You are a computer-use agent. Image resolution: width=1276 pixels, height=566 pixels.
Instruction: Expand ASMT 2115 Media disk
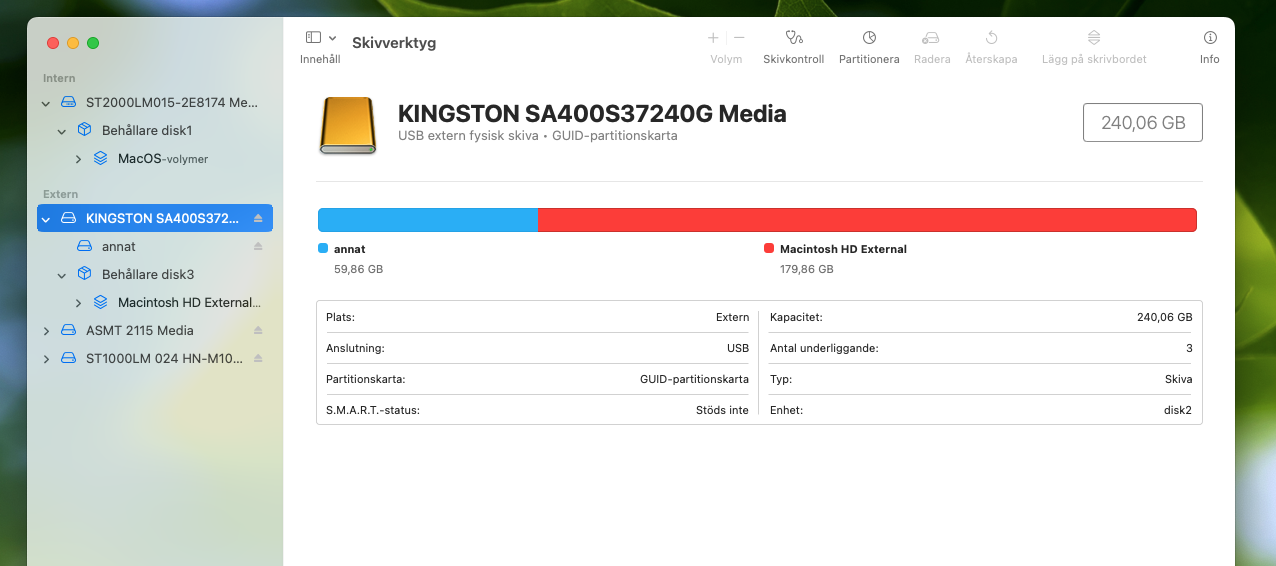click(x=46, y=331)
